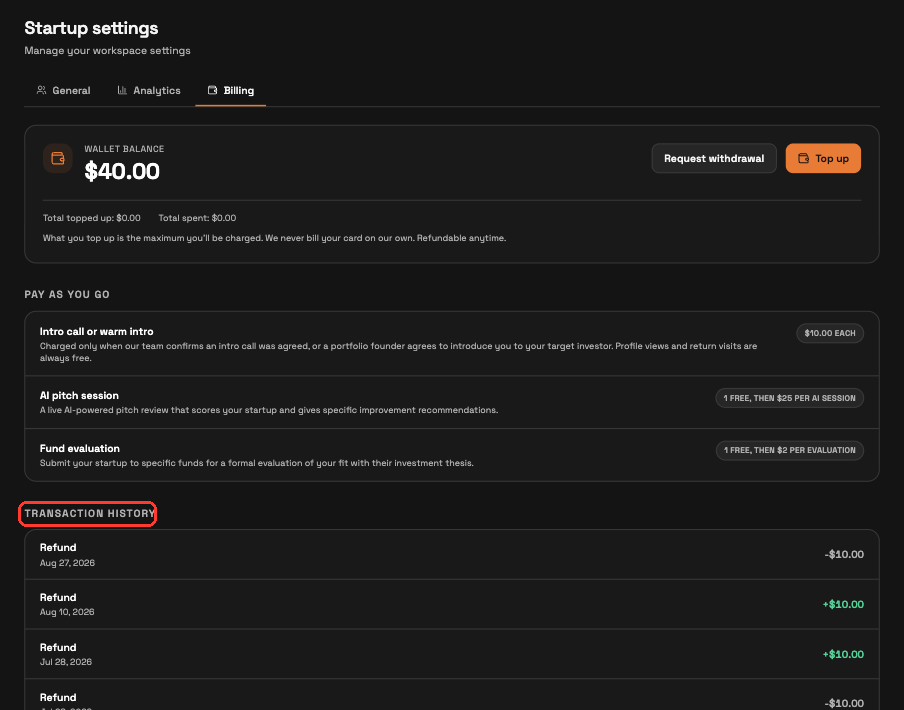Click Request withdrawal button
This screenshot has height=710, width=904.
(x=714, y=158)
